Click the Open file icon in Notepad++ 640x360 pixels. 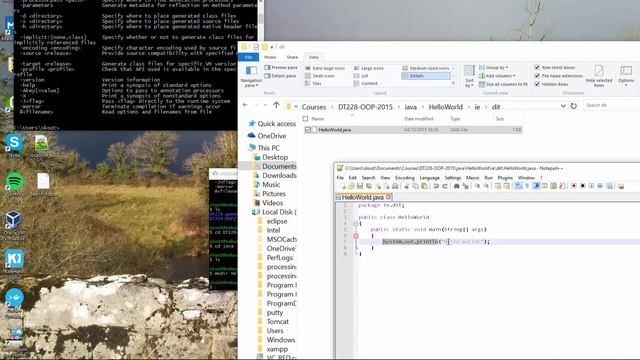pos(351,186)
